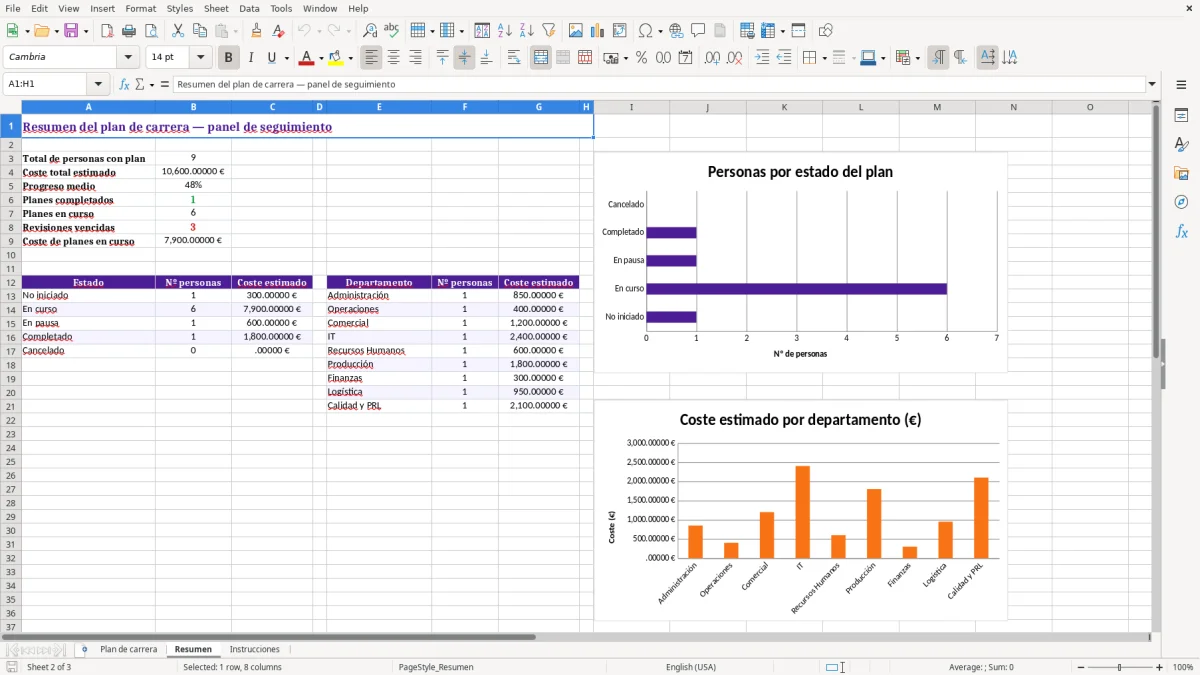Toggle Bold formatting

(x=229, y=58)
